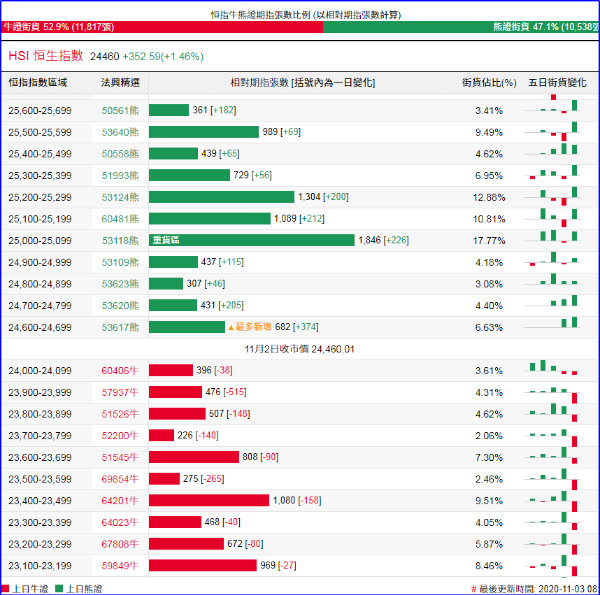Open warrant 53640熊 link
This screenshot has width=600, height=595.
pyautogui.click(x=120, y=132)
